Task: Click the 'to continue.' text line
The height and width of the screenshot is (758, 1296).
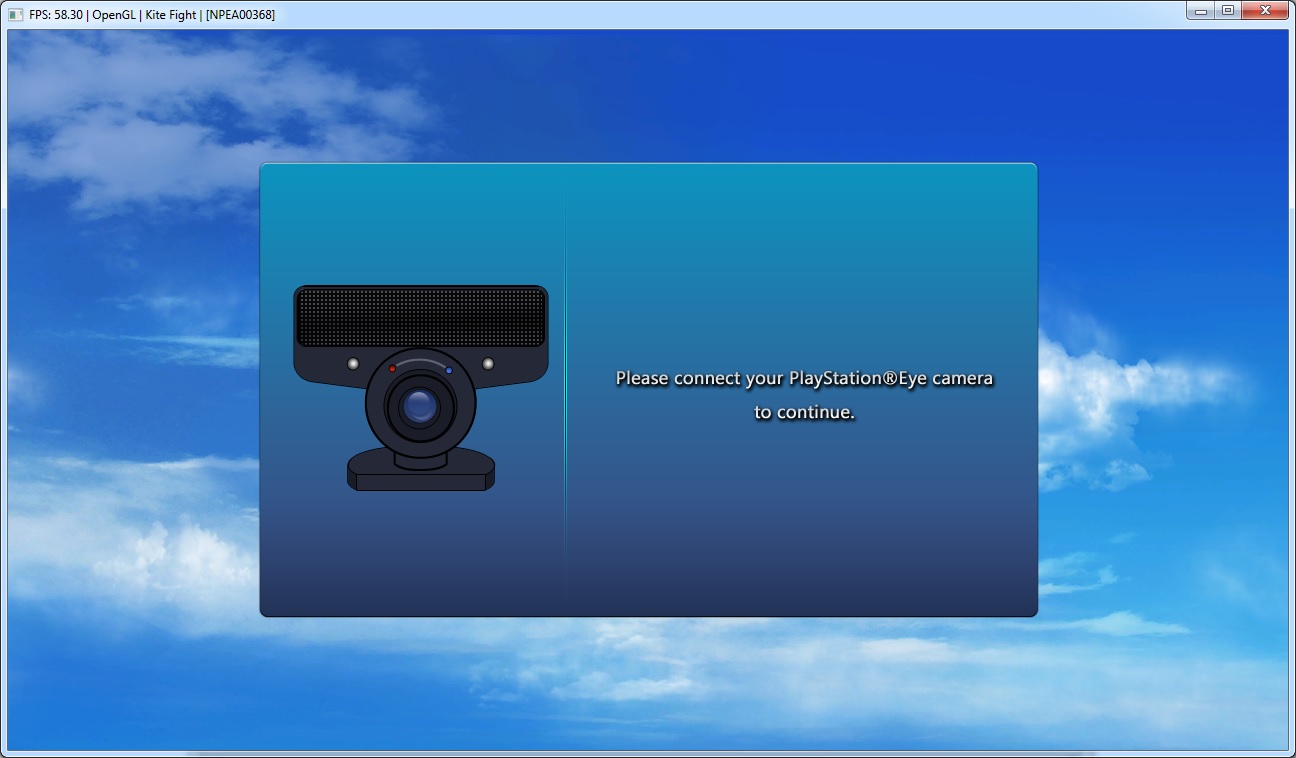Action: (805, 412)
